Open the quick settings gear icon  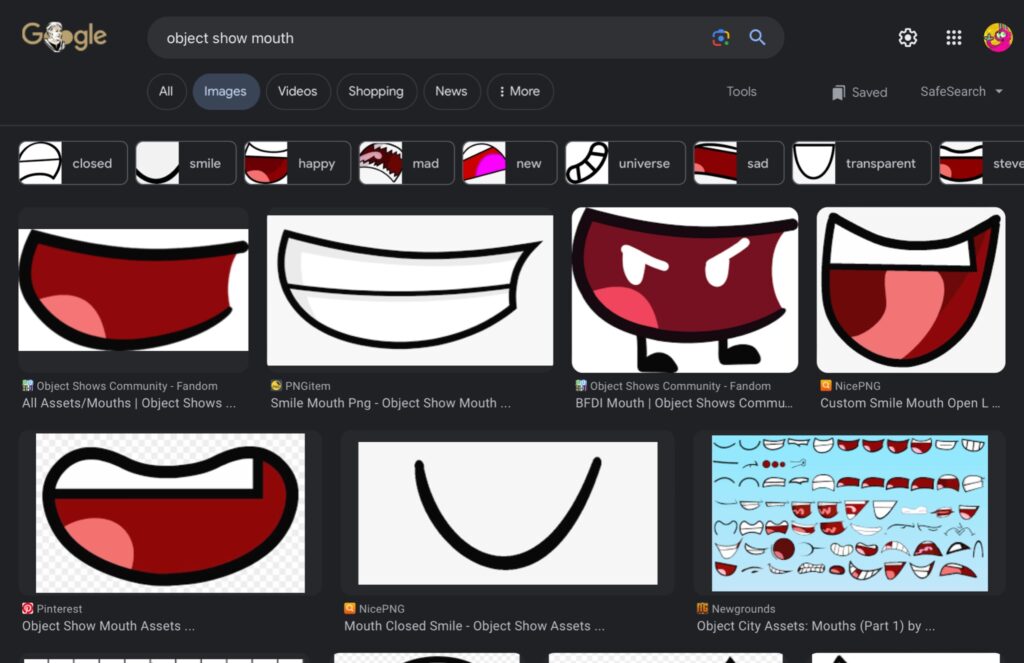point(907,38)
